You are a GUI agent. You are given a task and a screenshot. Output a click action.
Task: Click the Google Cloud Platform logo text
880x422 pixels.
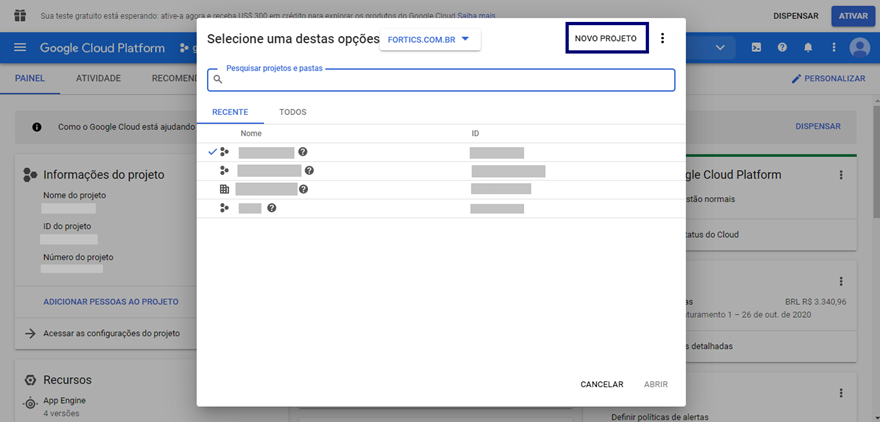pos(102,48)
